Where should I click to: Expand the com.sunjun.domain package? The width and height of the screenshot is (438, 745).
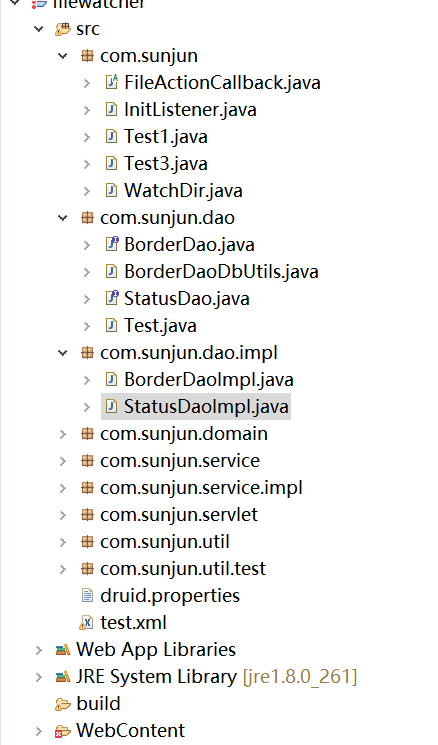(63, 434)
